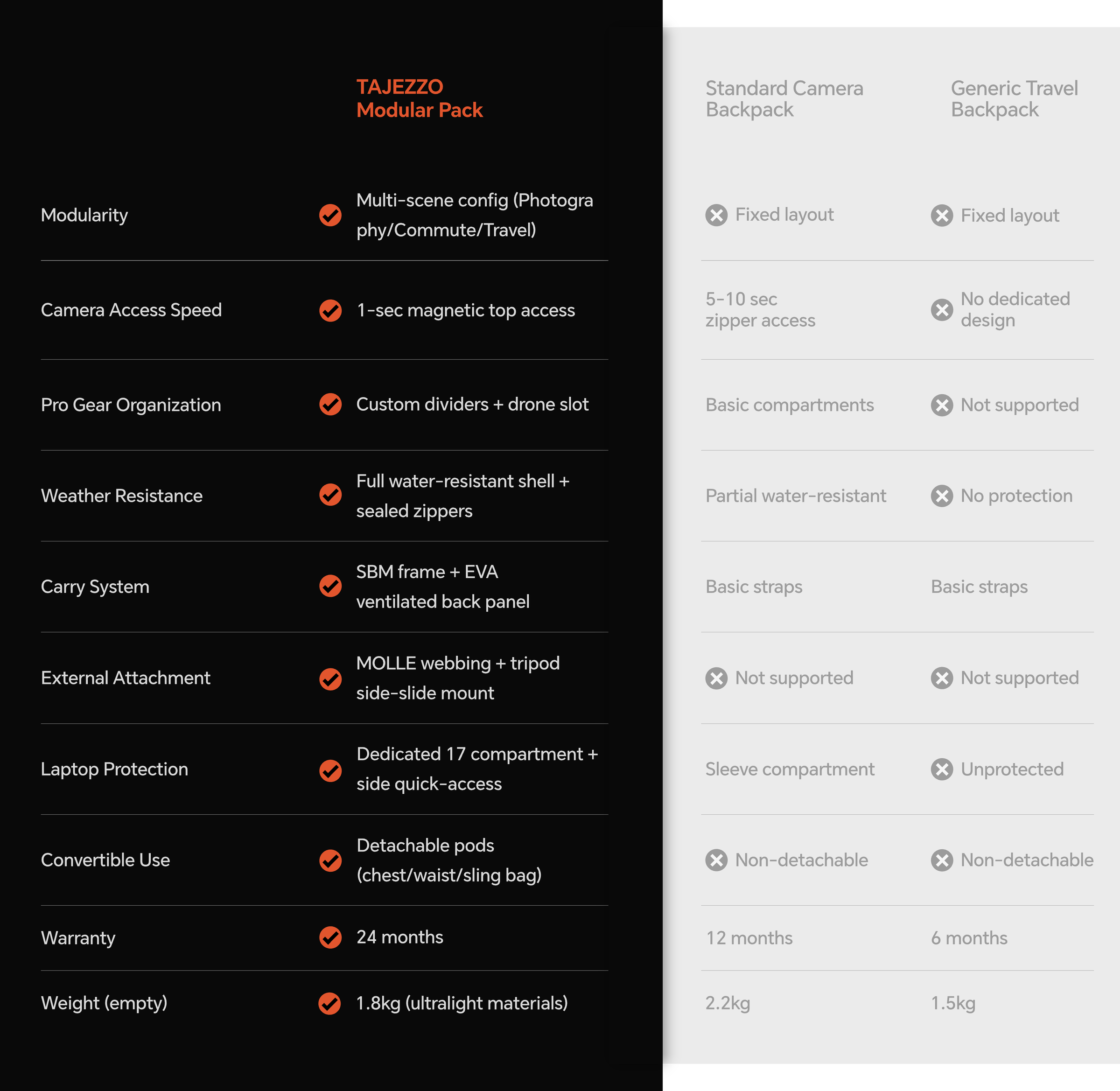Image resolution: width=1120 pixels, height=1091 pixels.
Task: Click the 5-10 sec zipper access text
Action: coord(760,309)
